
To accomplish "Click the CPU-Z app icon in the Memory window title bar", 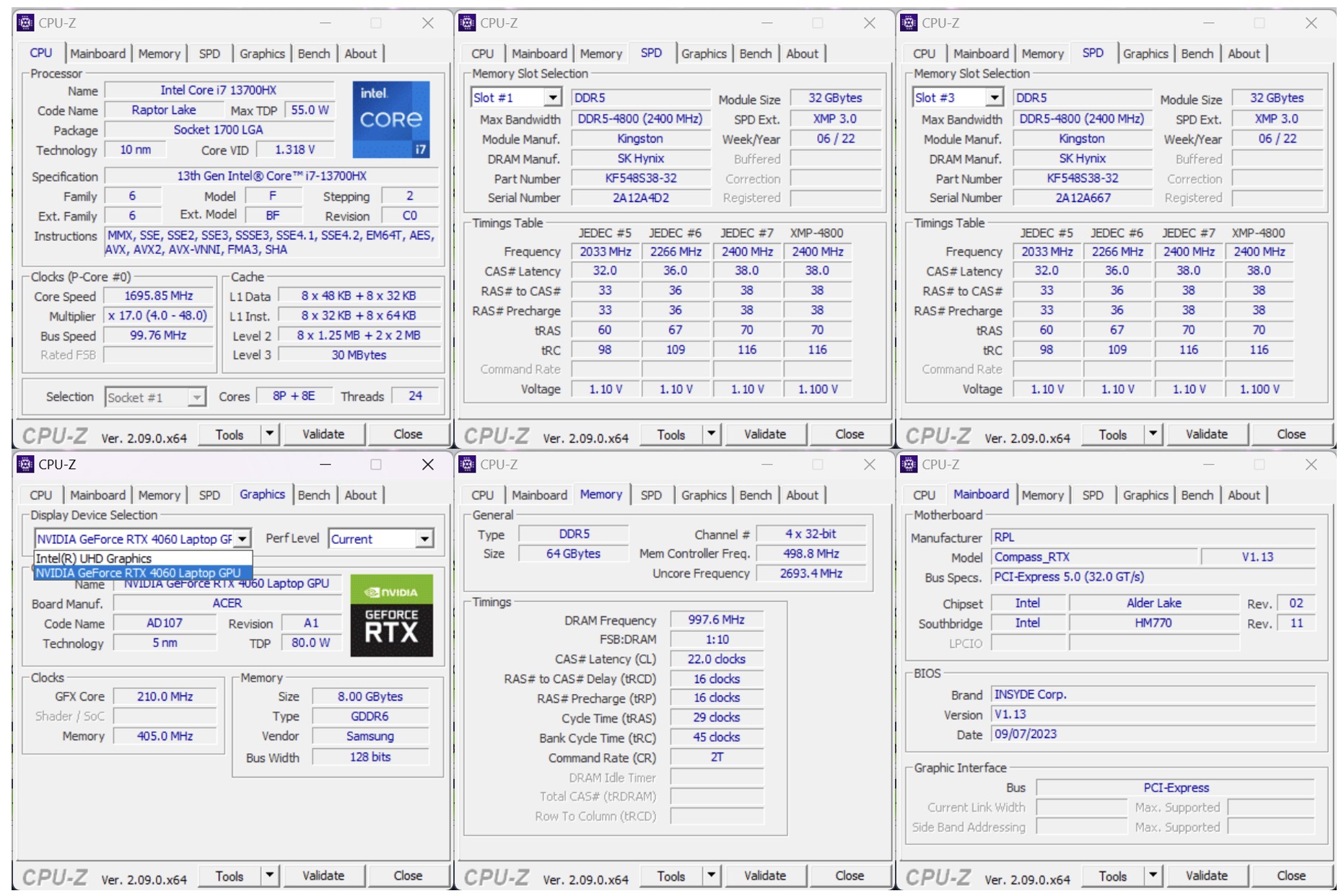I will 468,465.
